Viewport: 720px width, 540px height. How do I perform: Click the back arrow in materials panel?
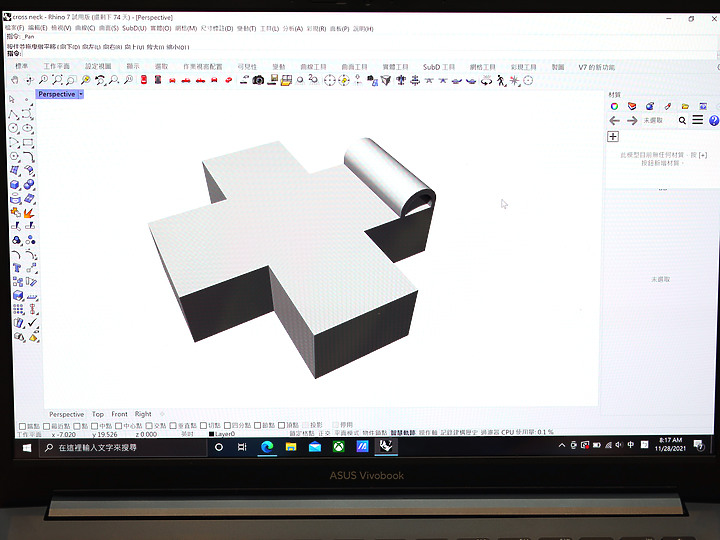click(x=614, y=120)
